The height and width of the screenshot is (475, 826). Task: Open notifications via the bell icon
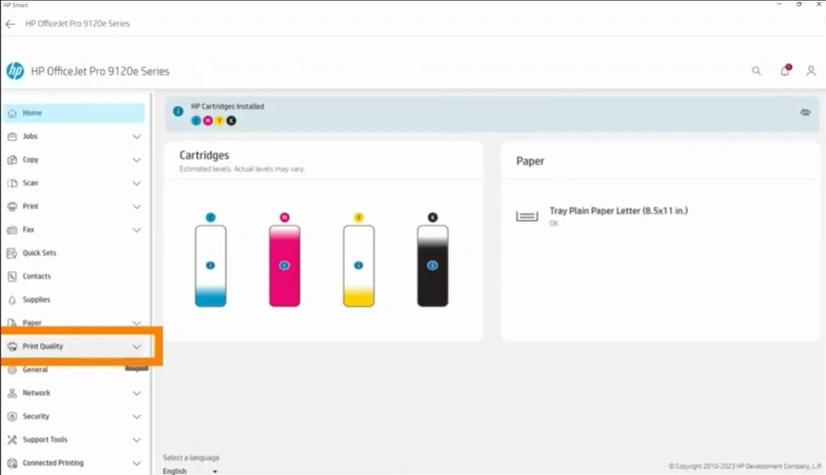[785, 71]
